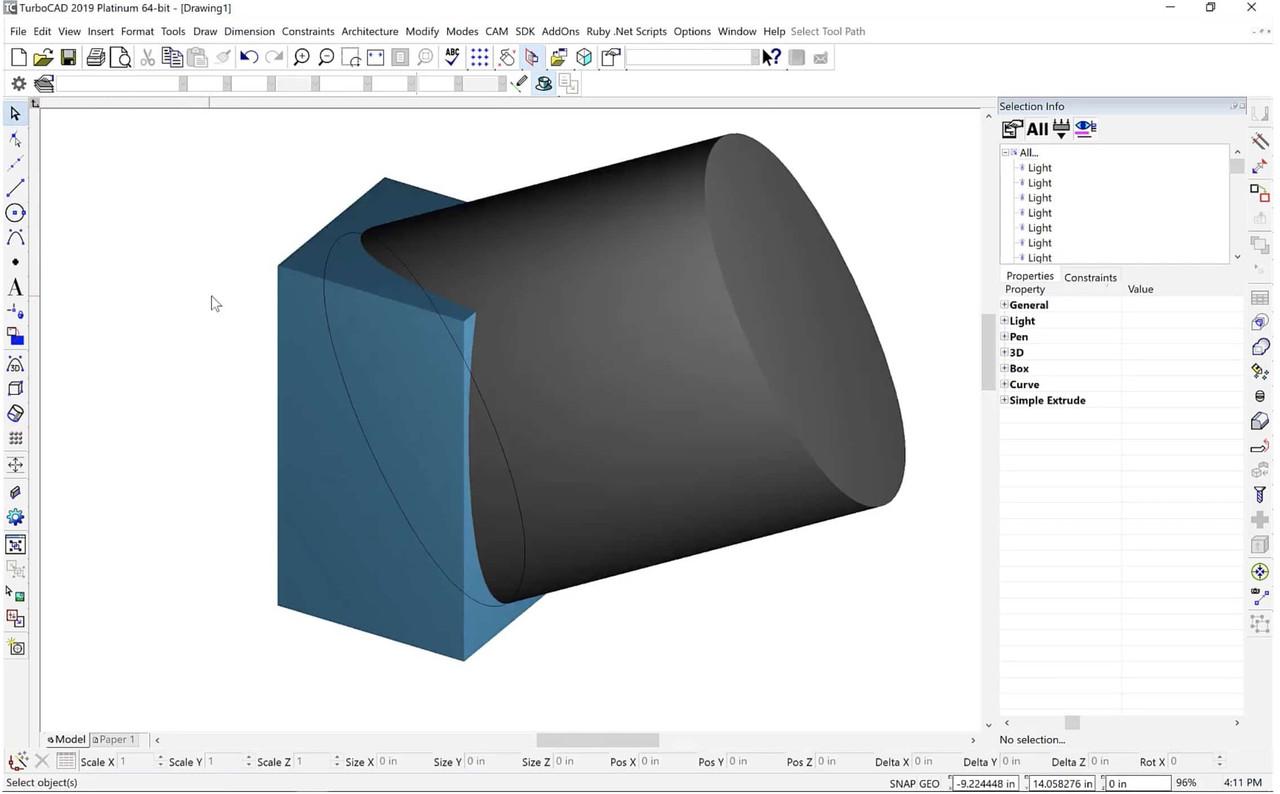Toggle visibility with the eye icon in Selection Info
This screenshot has height=794, width=1280.
[1085, 128]
